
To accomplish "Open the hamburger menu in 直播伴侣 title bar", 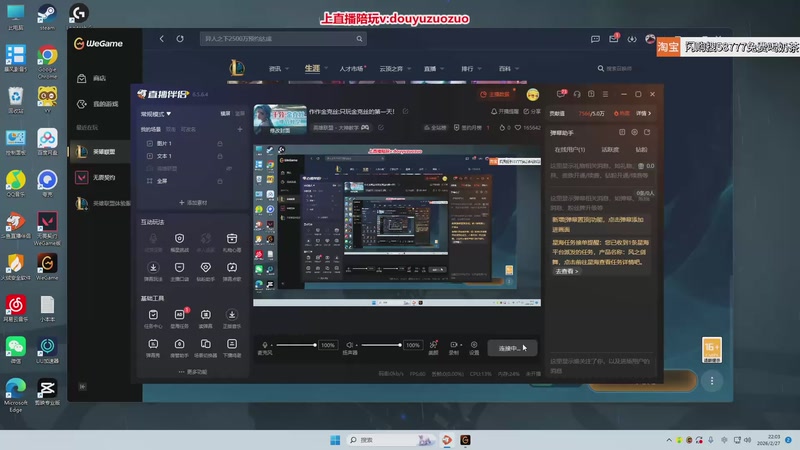I will (605, 94).
